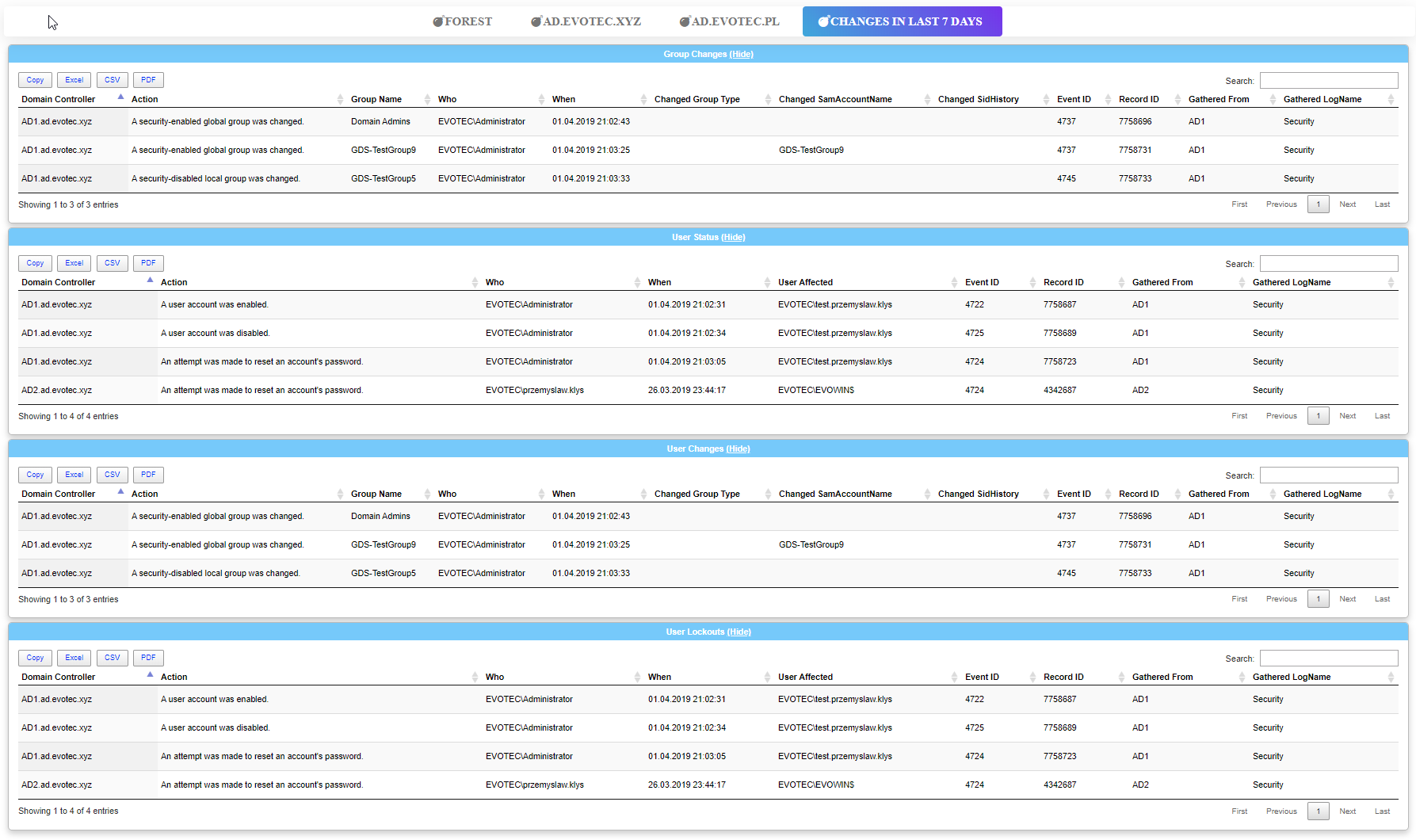1416x840 pixels.
Task: Switch to the AD.EVOTEC.PL tab
Action: [729, 21]
